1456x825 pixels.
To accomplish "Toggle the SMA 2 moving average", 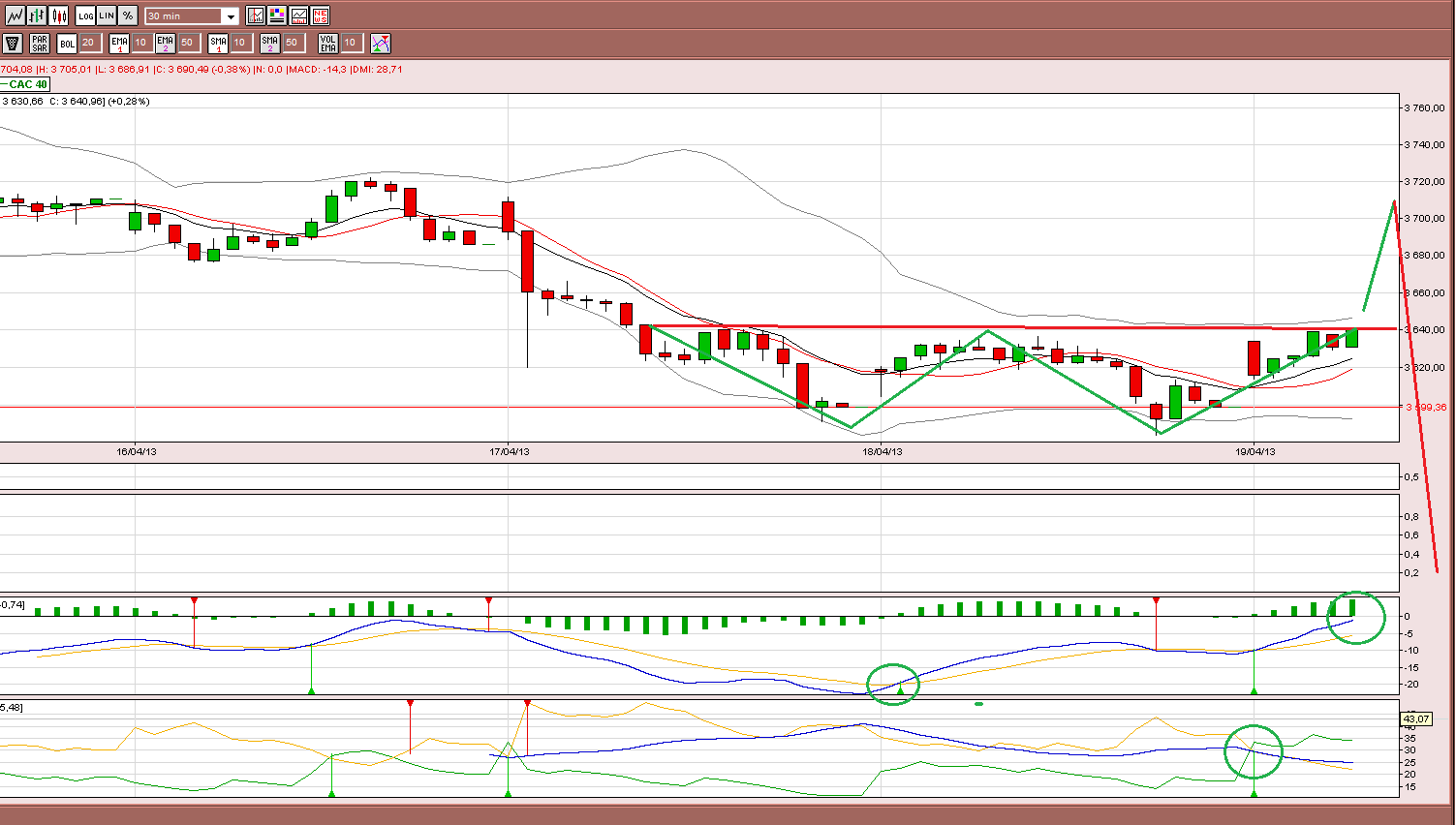I will coord(270,44).
